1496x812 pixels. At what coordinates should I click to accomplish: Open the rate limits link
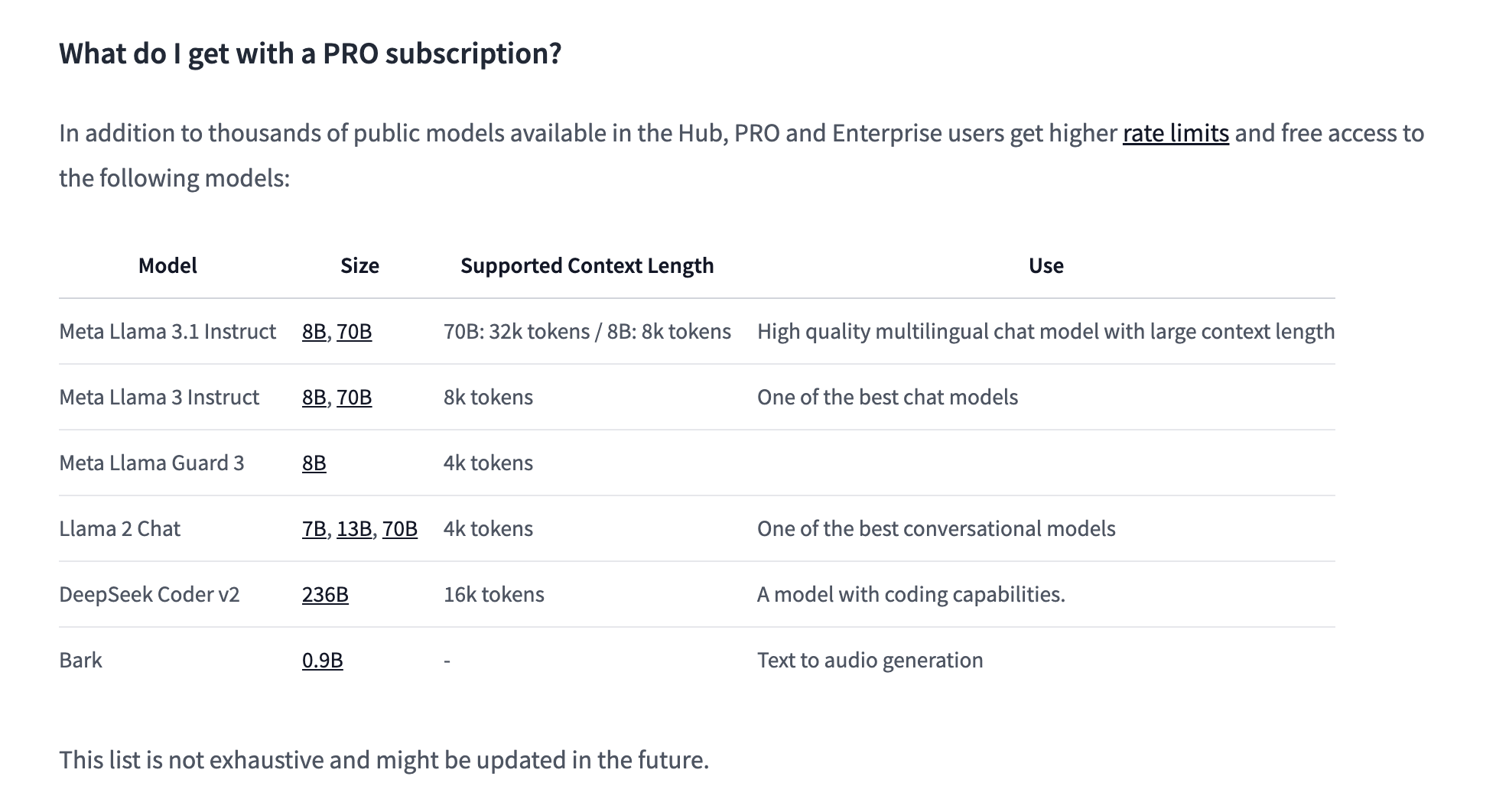(x=1176, y=133)
